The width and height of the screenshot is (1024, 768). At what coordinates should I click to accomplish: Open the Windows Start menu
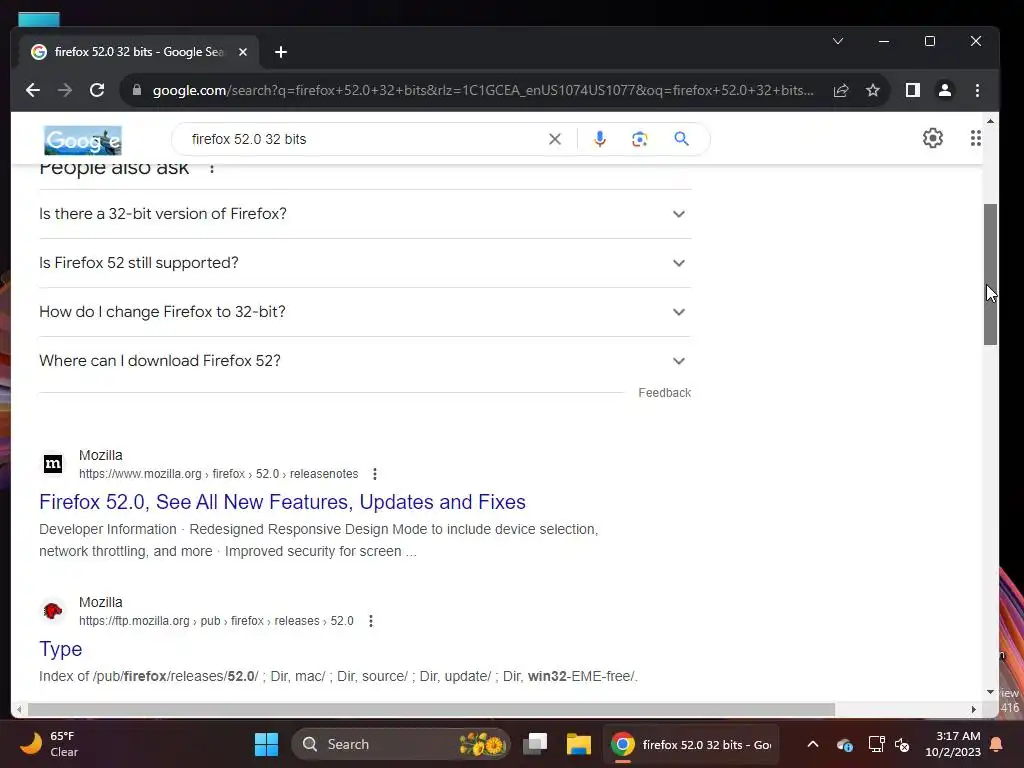point(266,744)
